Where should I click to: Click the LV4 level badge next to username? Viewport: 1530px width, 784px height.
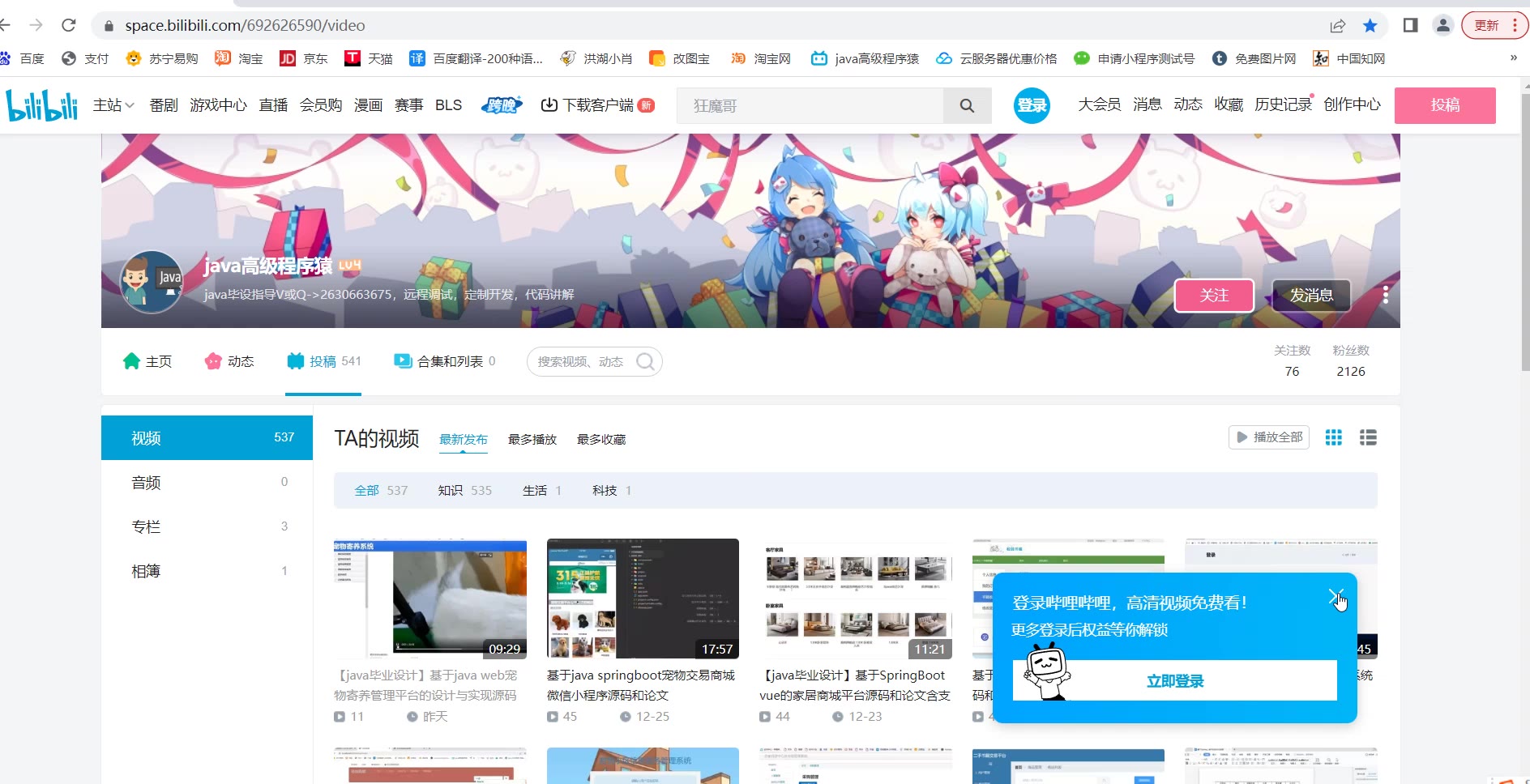[350, 266]
